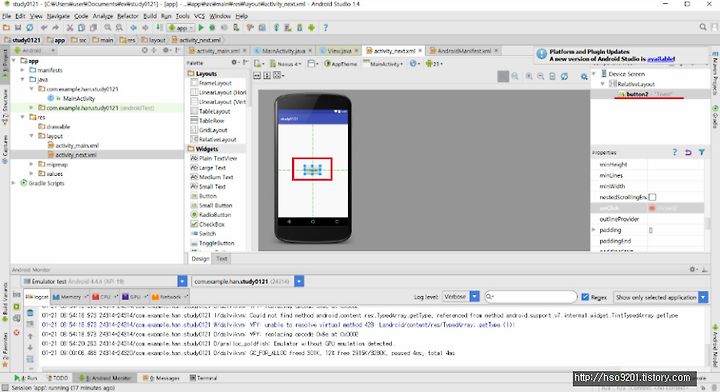720x392 pixels.
Task: Click the Properties filter funnel icon
Action: coord(702,152)
